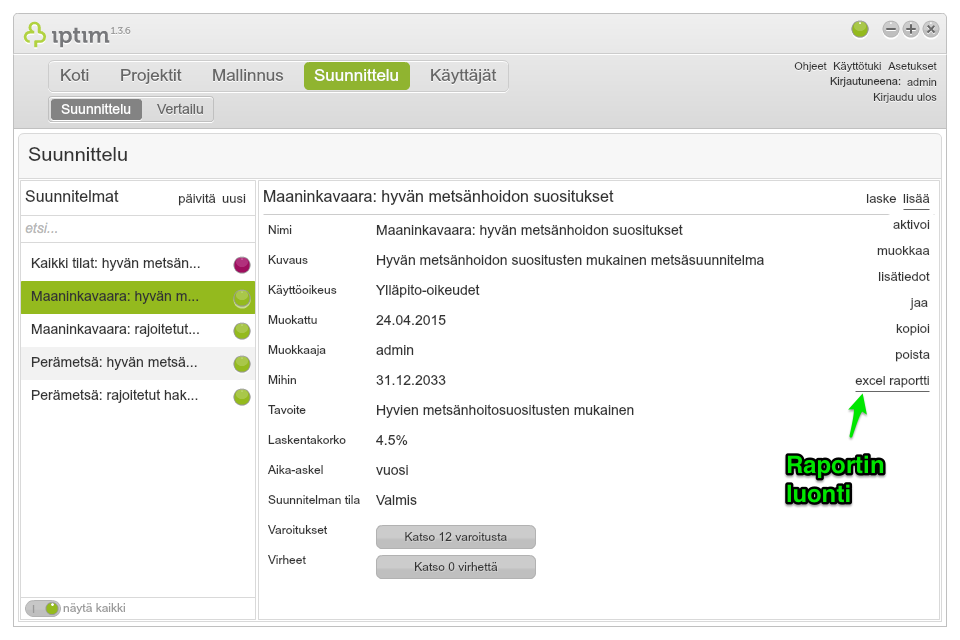Click the 'Katso 0 virhettä' button
Viewport: 960px width, 640px height.
[x=455, y=566]
